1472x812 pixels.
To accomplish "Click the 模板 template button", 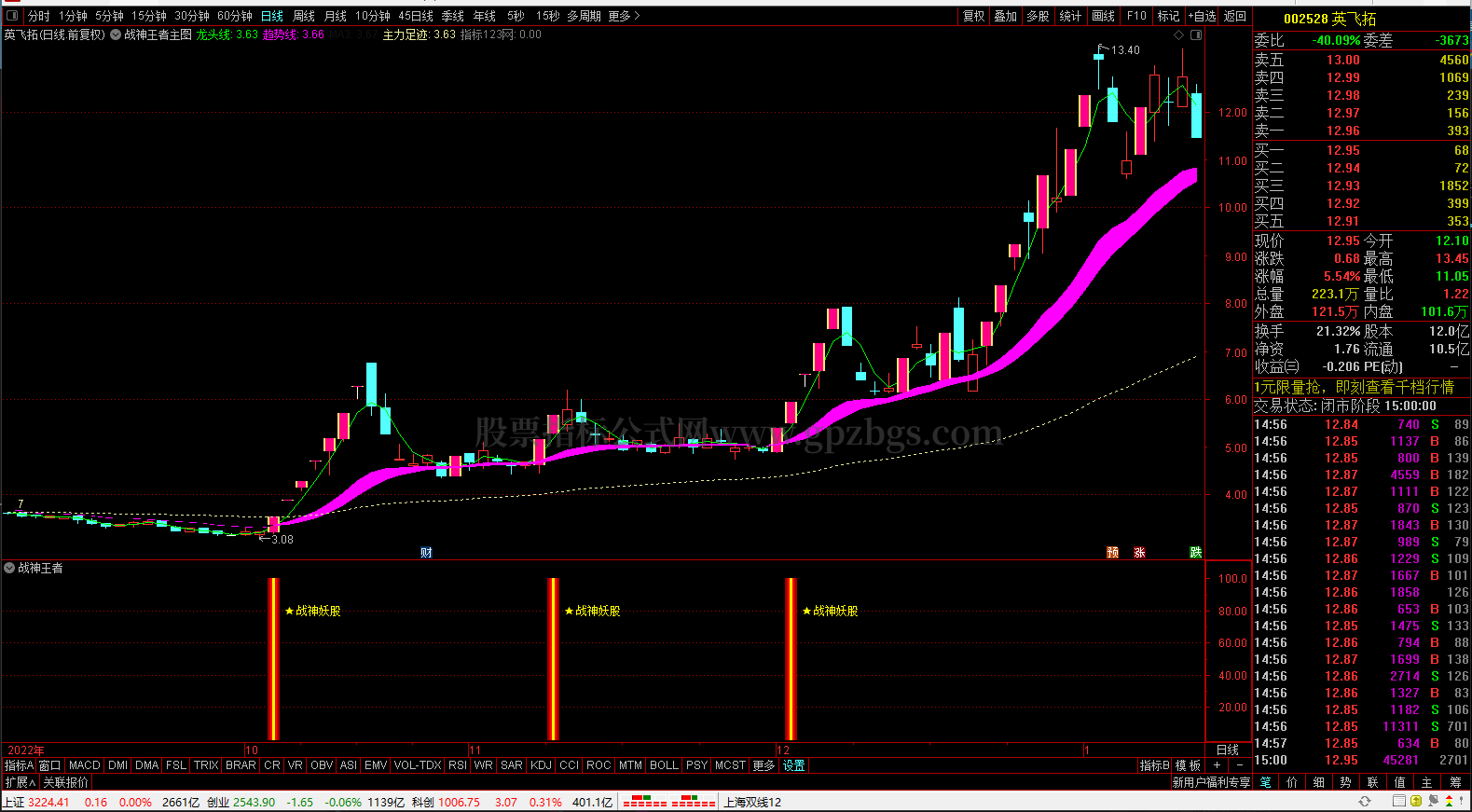I will (x=1189, y=765).
